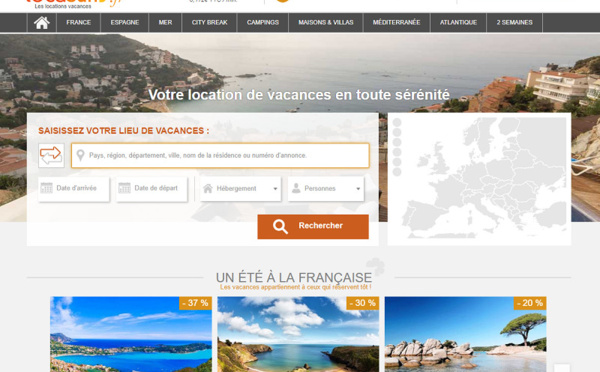
Task: Click the house icon in Hébergement field
Action: (x=208, y=188)
